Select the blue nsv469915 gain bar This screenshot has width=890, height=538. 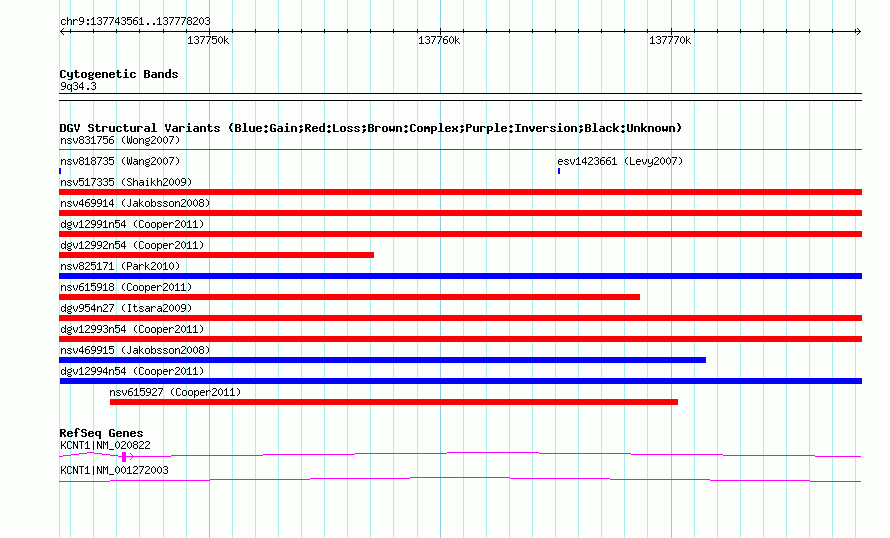coord(383,360)
